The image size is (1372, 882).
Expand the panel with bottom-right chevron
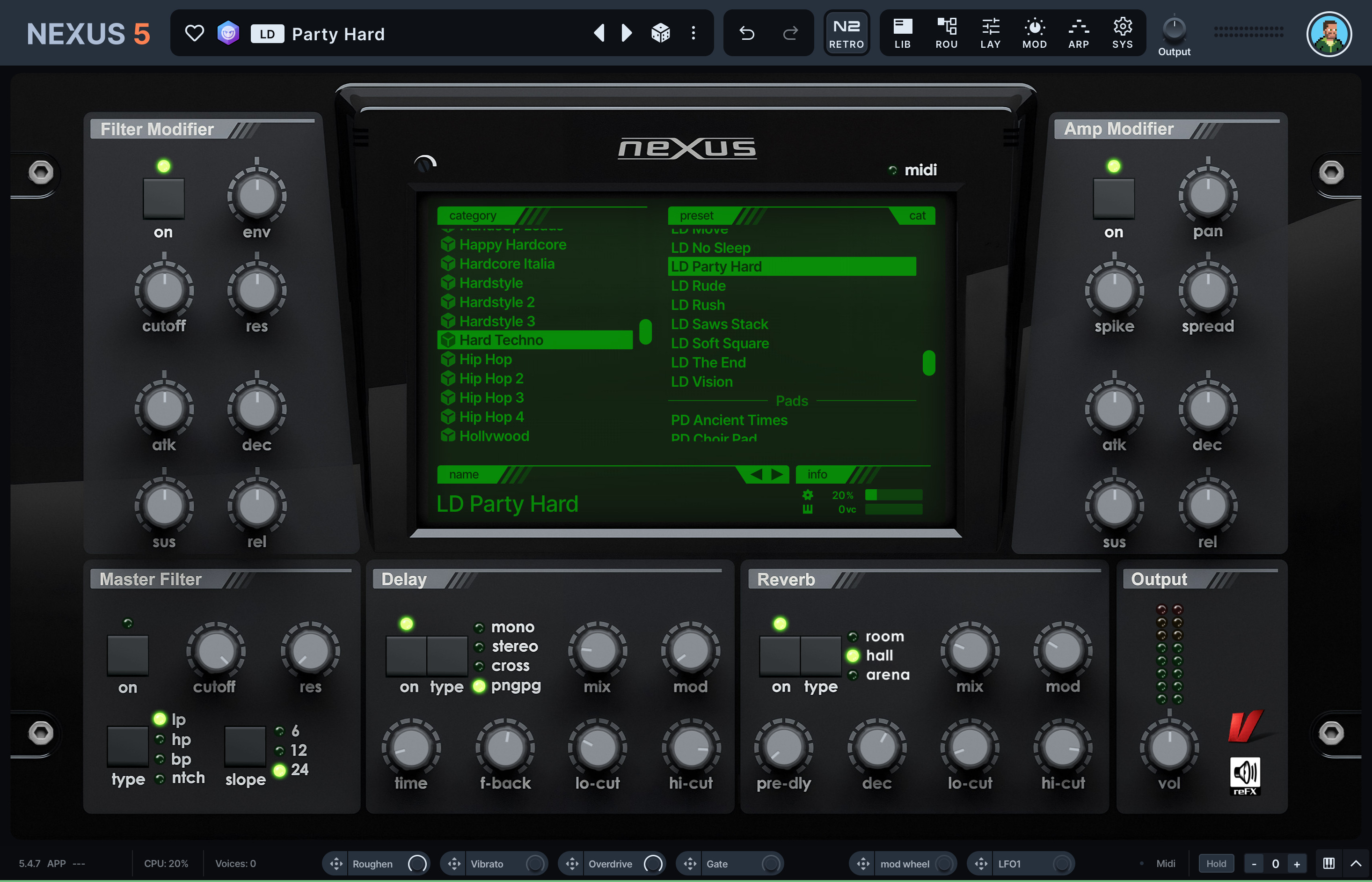(1356, 863)
